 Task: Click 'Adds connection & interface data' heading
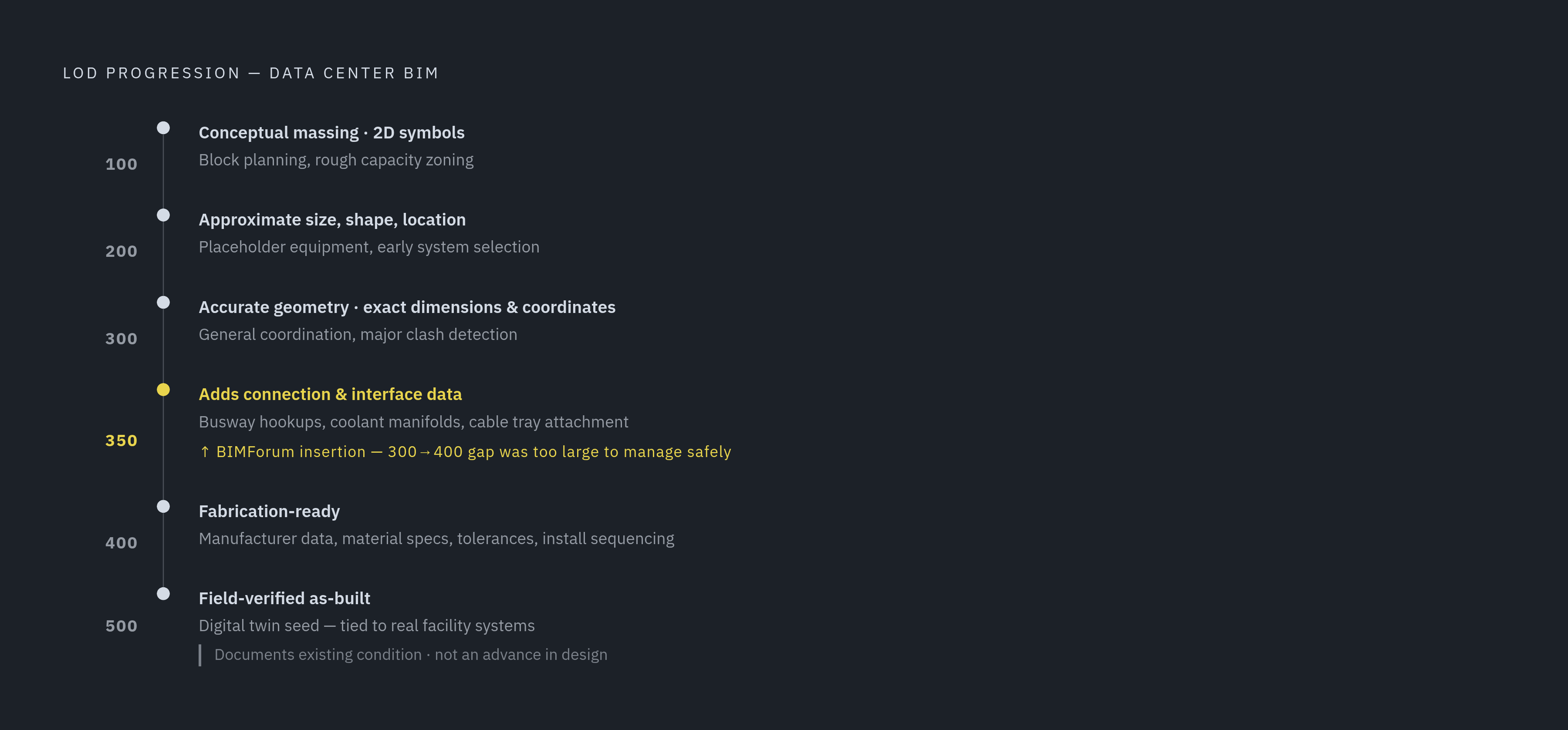click(330, 394)
